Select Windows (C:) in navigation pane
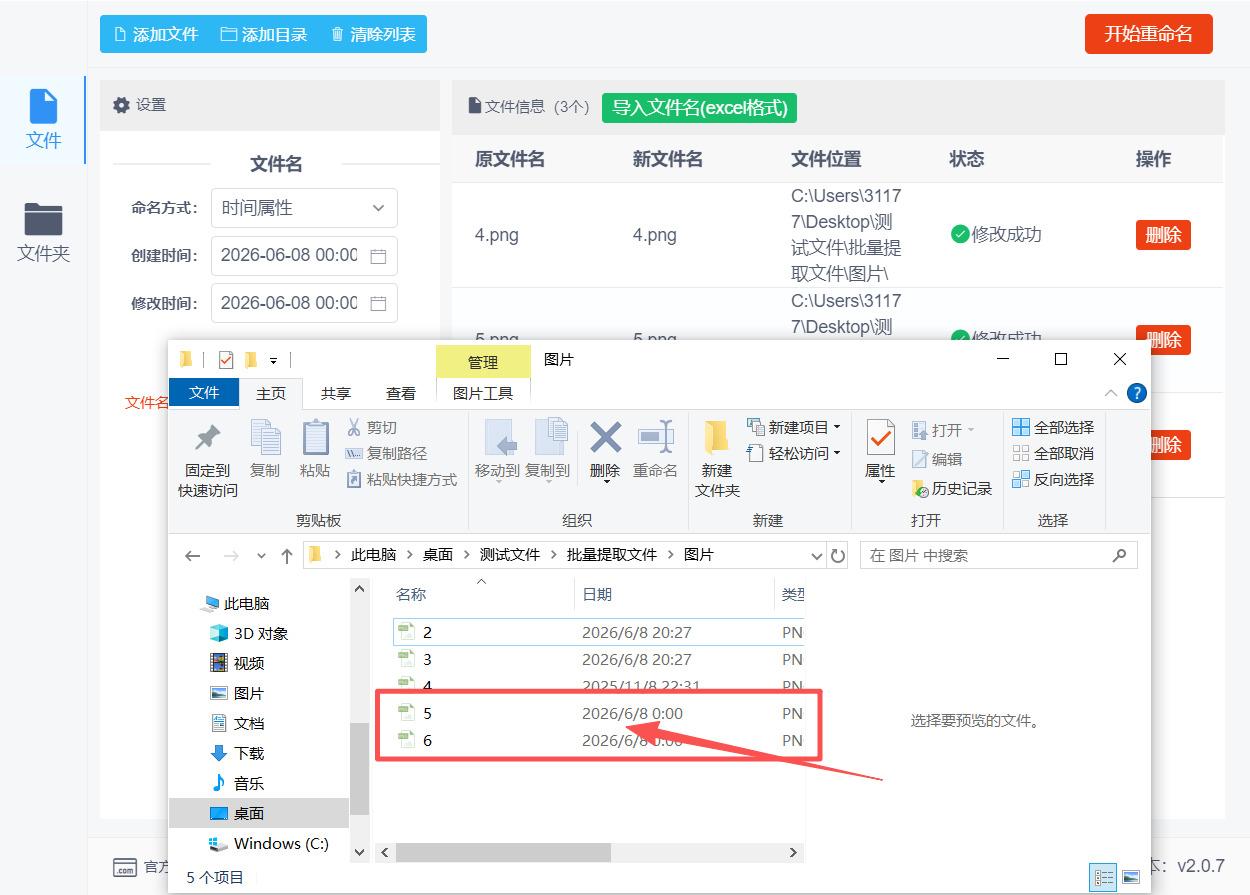1250x895 pixels. [269, 843]
